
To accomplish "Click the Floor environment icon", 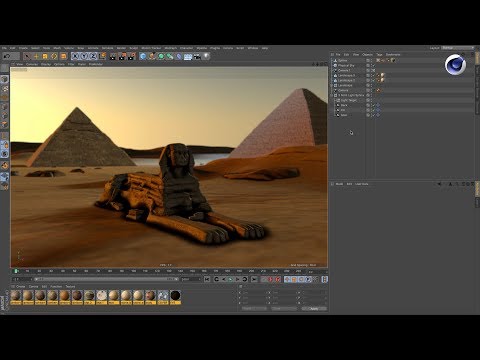I will (x=188, y=56).
